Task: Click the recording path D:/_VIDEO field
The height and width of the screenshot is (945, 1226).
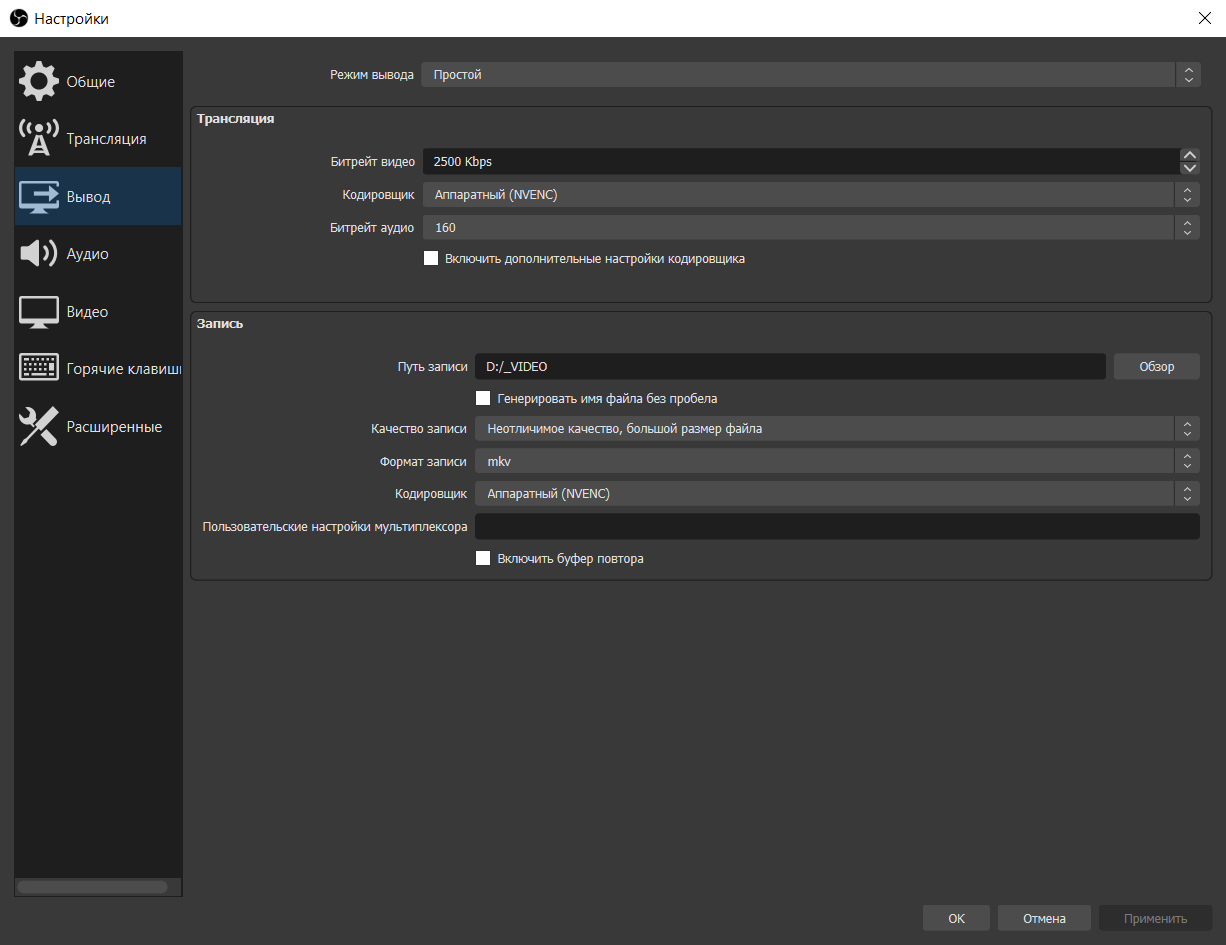Action: point(790,366)
